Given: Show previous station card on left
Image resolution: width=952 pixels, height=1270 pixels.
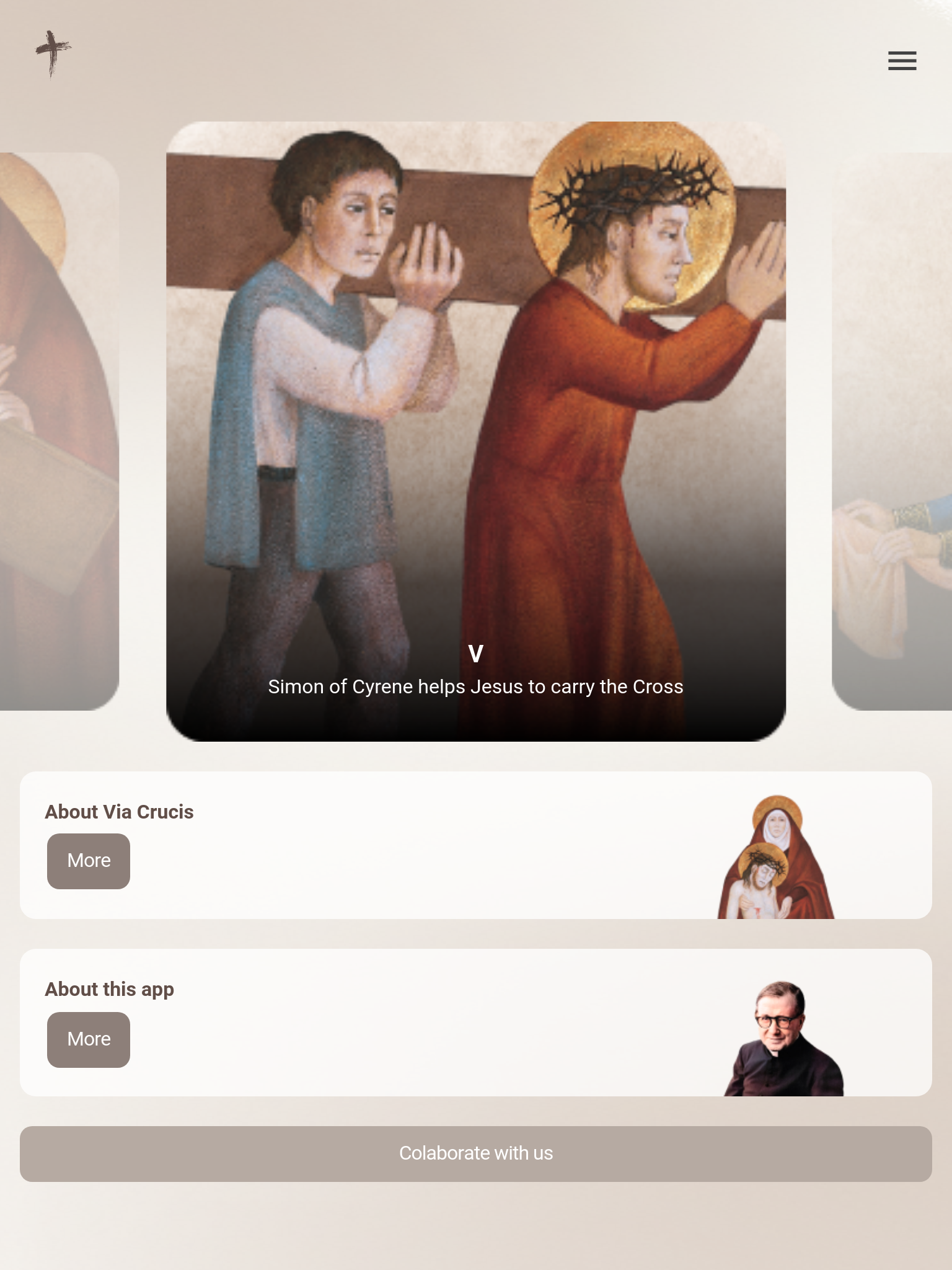Looking at the screenshot, I should pos(59,431).
